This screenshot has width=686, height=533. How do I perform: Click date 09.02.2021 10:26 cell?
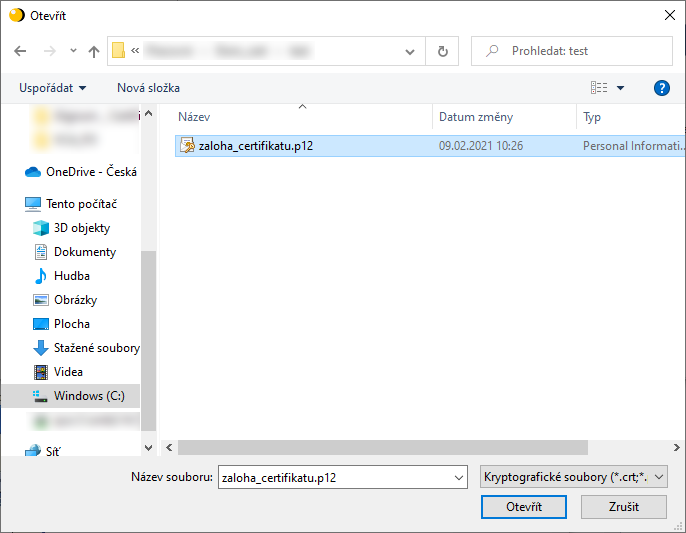point(481,146)
